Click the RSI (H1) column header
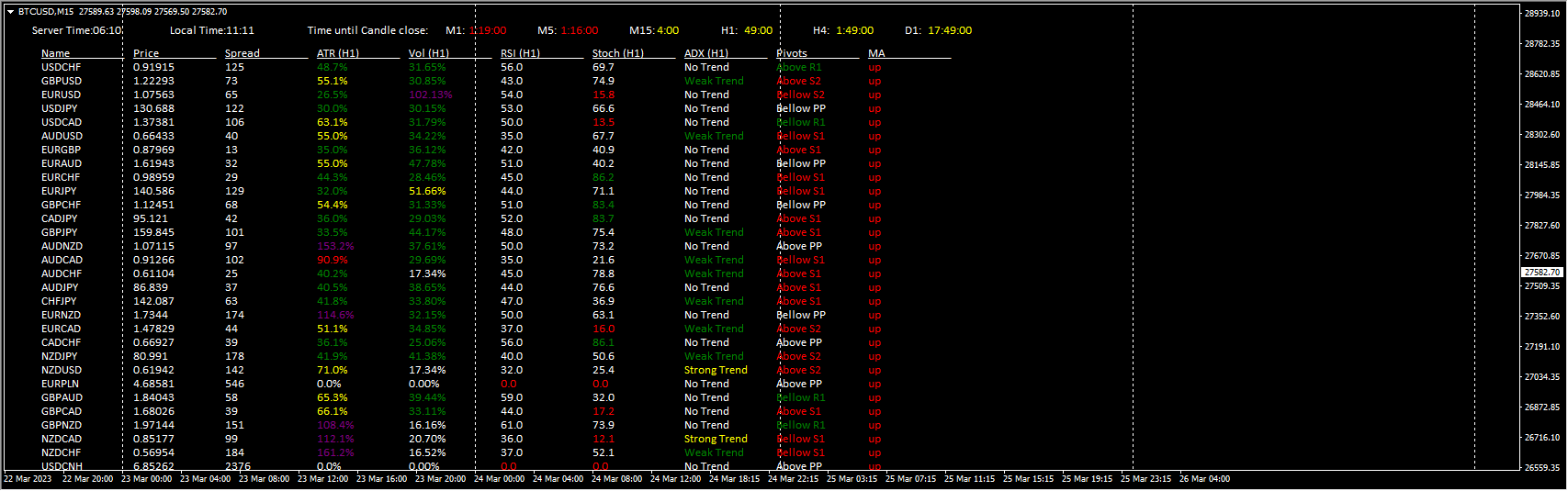 click(520, 53)
